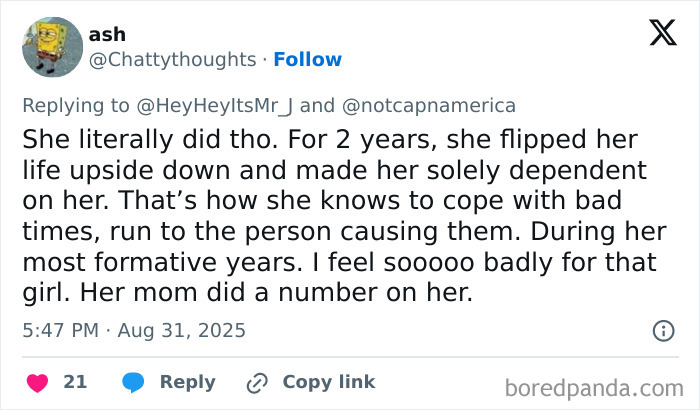Open the info icon beside the timestamp
Image resolution: width=700 pixels, height=410 pixels.
point(662,330)
